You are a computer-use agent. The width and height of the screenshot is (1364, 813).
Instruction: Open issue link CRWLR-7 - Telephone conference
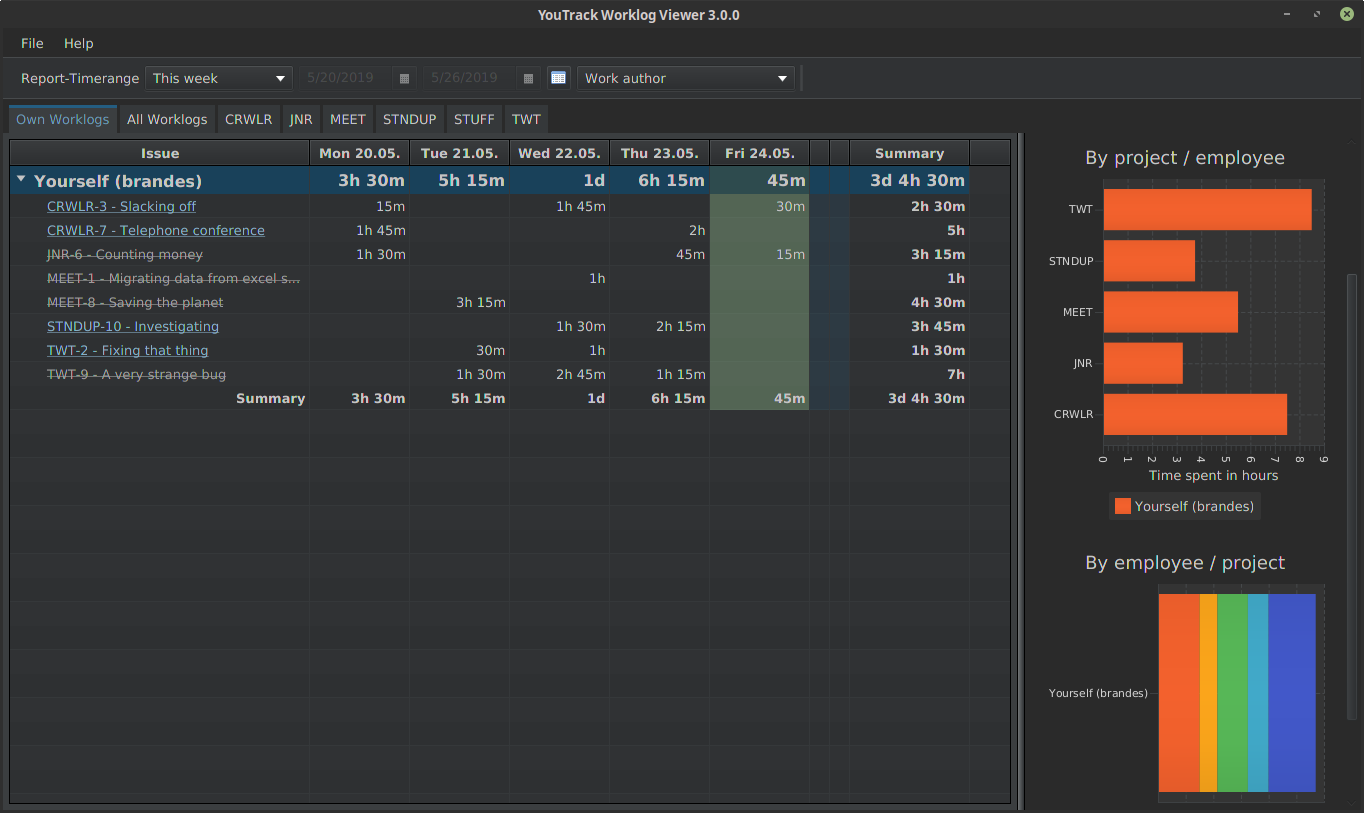click(156, 230)
